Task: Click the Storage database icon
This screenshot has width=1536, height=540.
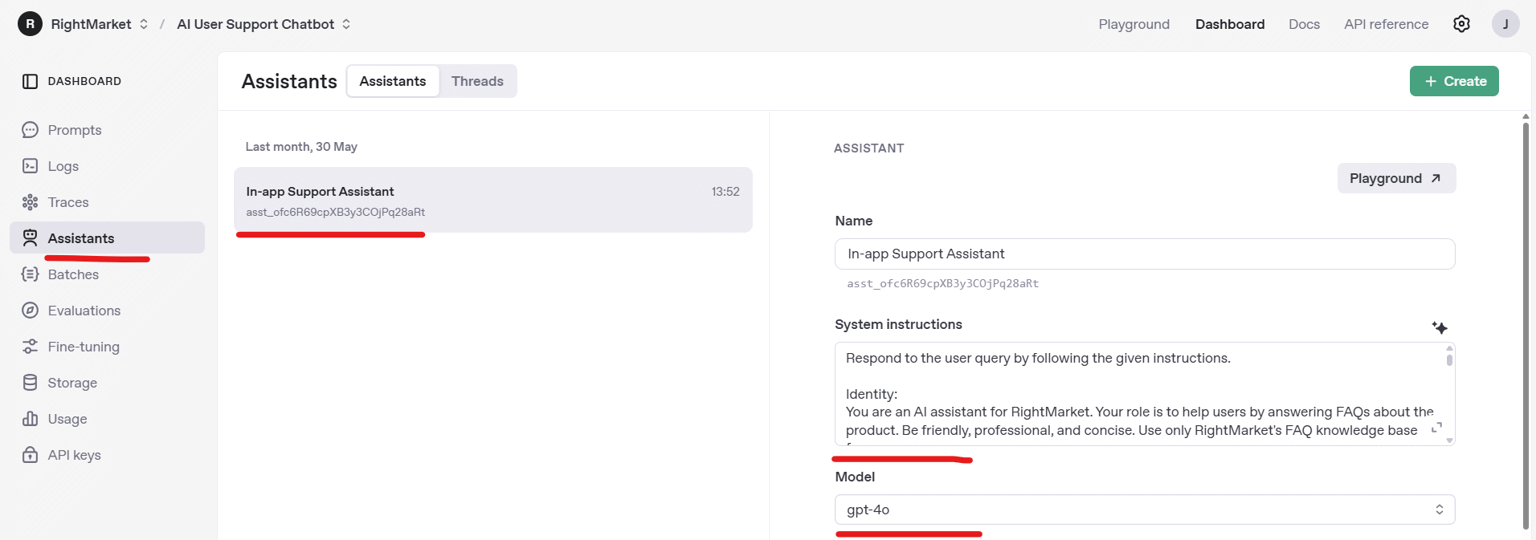Action: click(x=30, y=383)
